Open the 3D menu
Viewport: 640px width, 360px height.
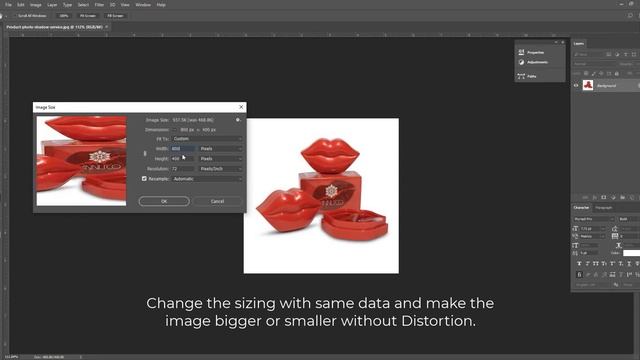112,5
